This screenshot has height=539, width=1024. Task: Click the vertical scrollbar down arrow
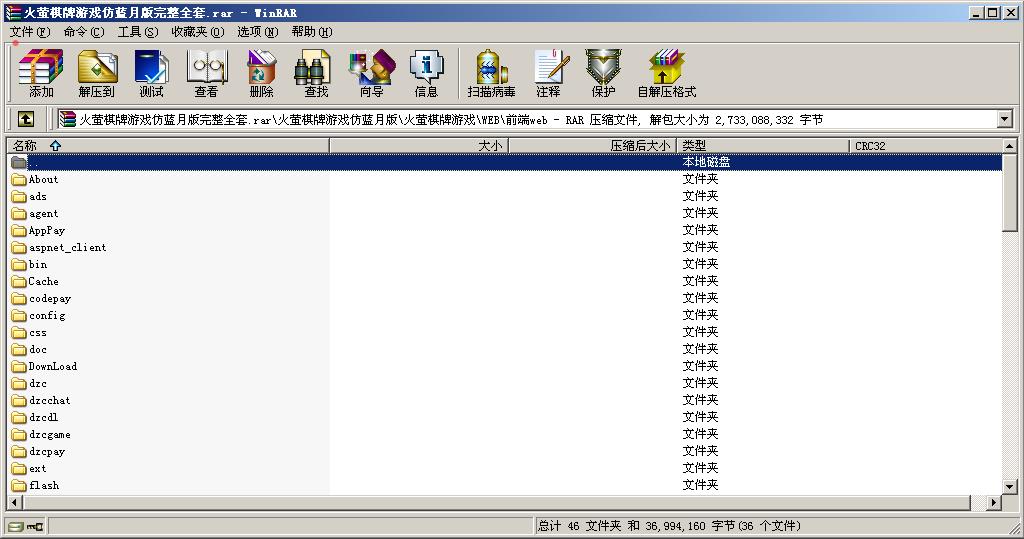click(x=1010, y=486)
